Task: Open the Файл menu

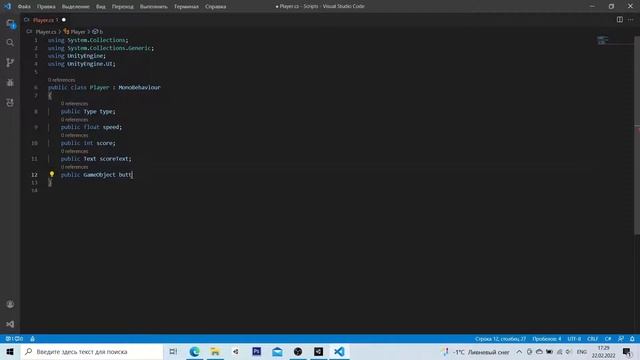Action: [24, 7]
